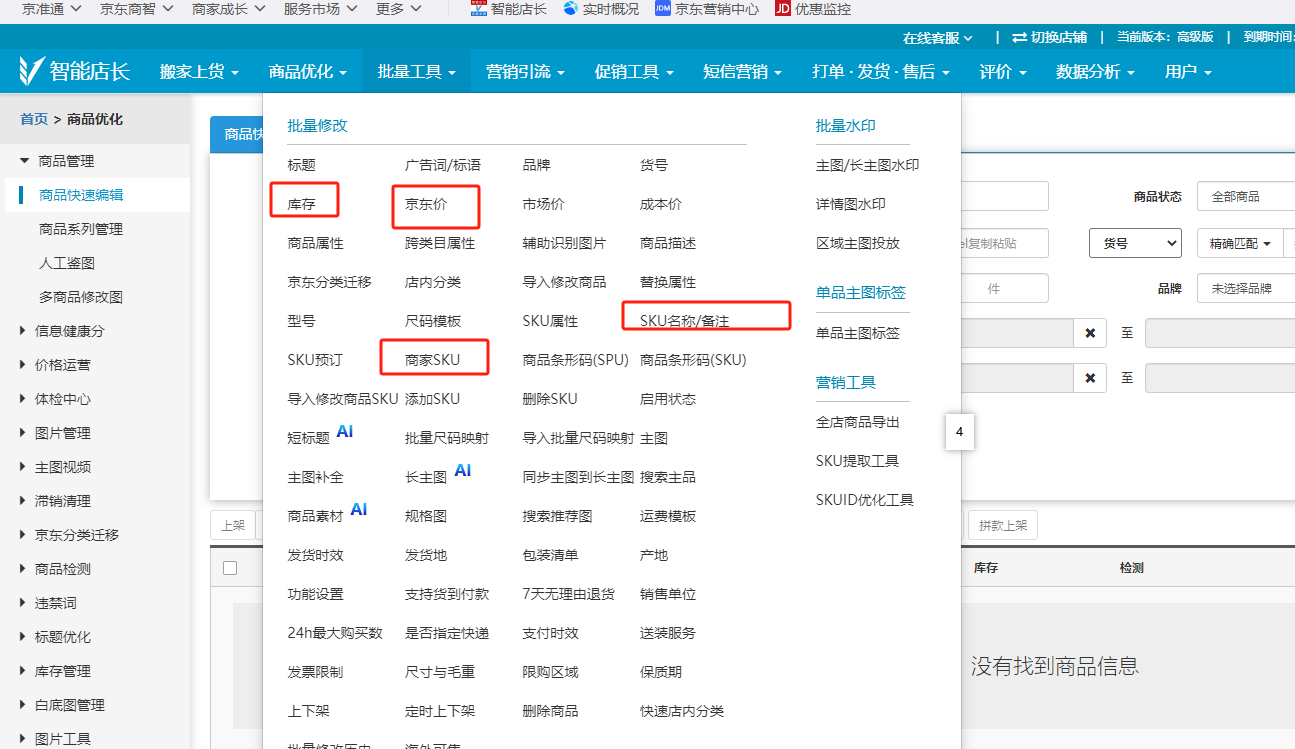Collapse the 商品管理 sidebar section

[24, 161]
